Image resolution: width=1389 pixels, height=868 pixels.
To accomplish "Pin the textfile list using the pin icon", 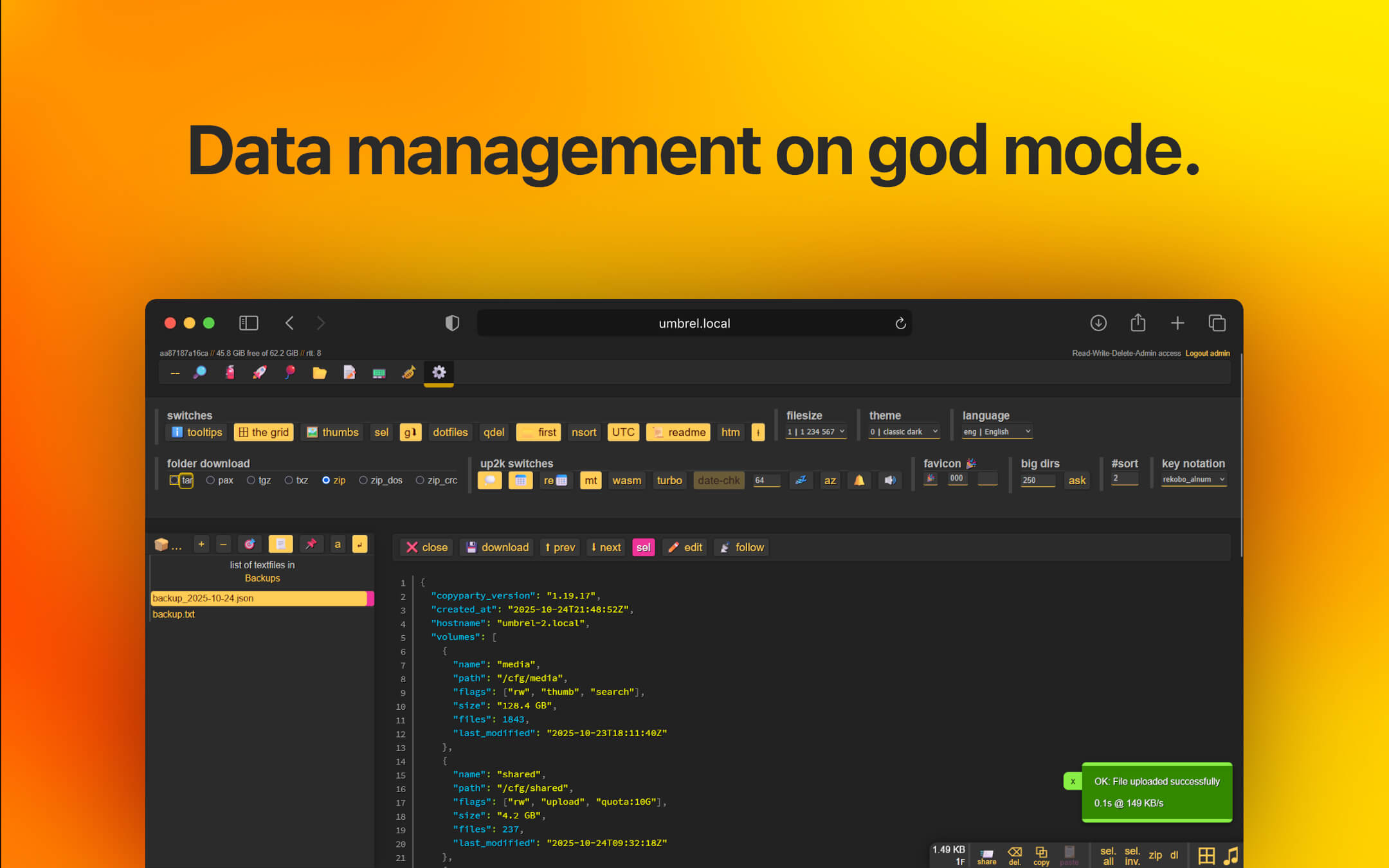I will coord(311,544).
